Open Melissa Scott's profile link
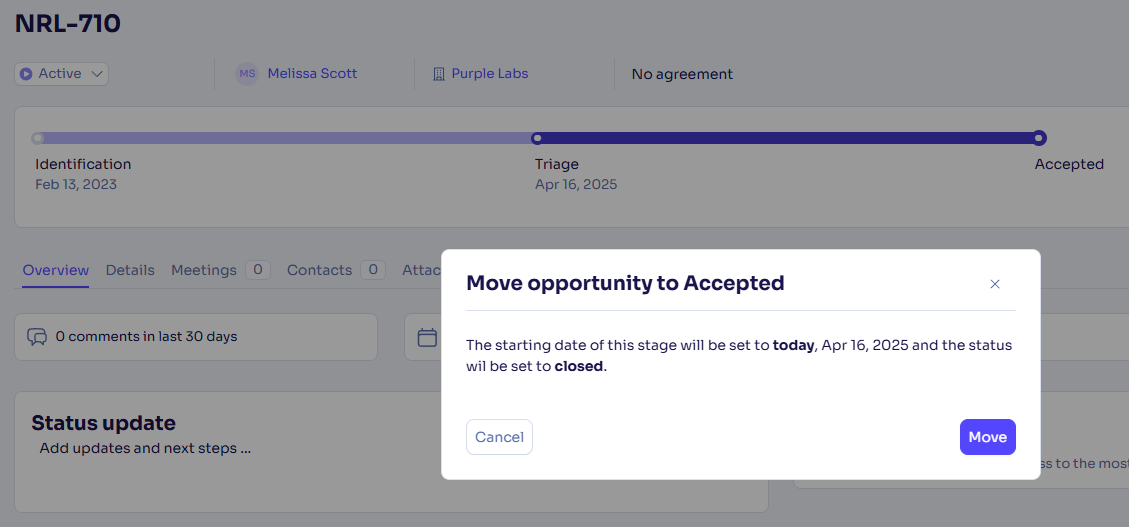 pyautogui.click(x=312, y=73)
